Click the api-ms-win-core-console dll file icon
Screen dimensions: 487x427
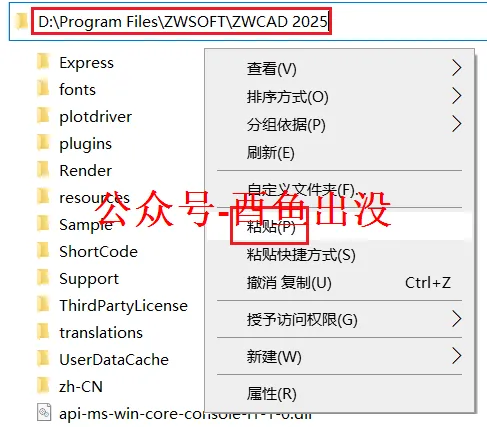pos(44,413)
